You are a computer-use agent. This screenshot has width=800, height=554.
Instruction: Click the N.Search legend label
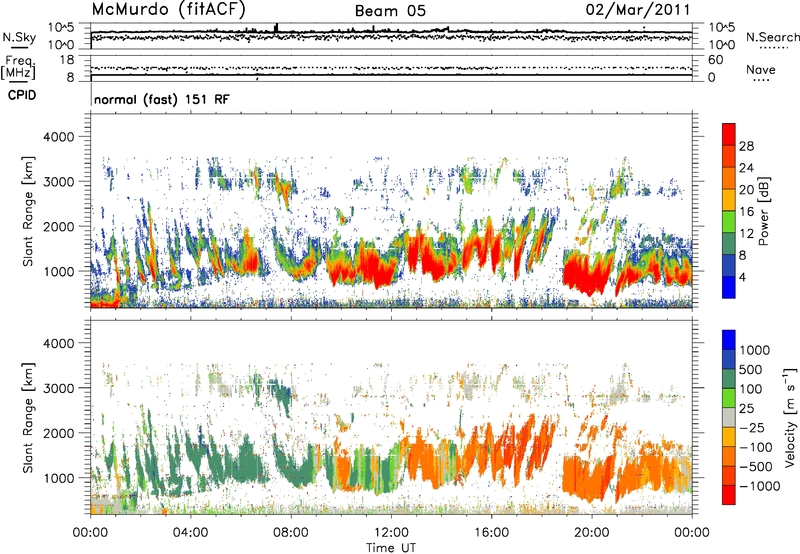(772, 37)
